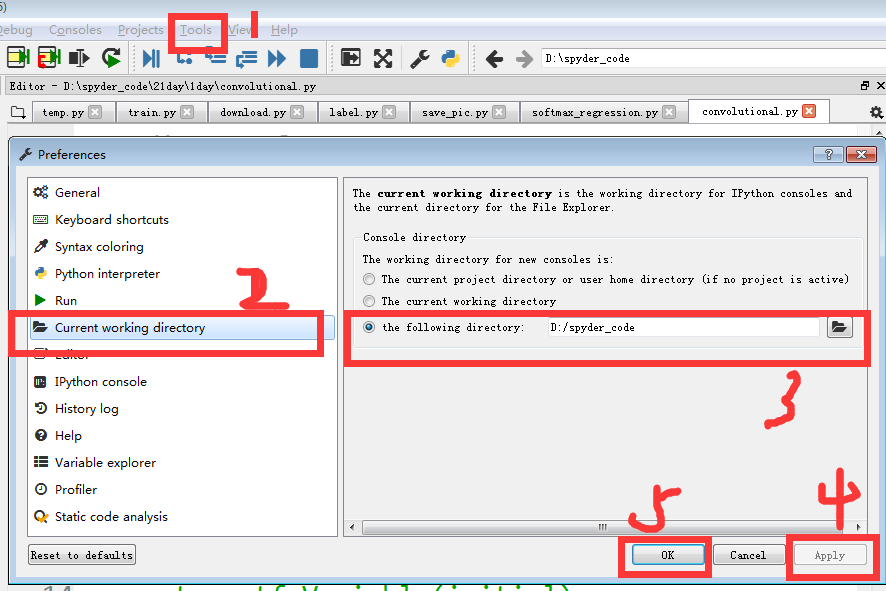Select project directory or user home radio option
Viewport: 886px width, 591px height.
pos(369,279)
